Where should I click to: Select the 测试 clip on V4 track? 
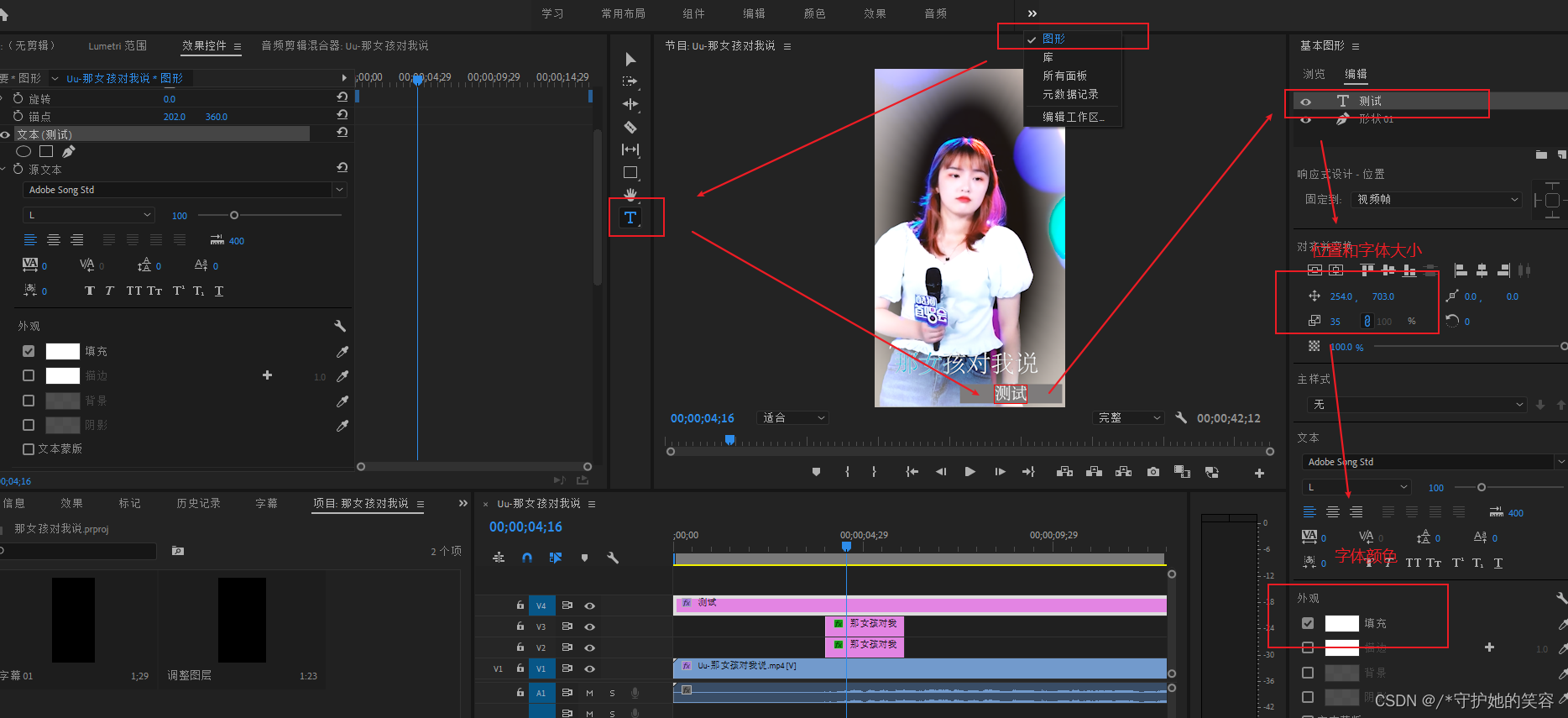click(920, 605)
